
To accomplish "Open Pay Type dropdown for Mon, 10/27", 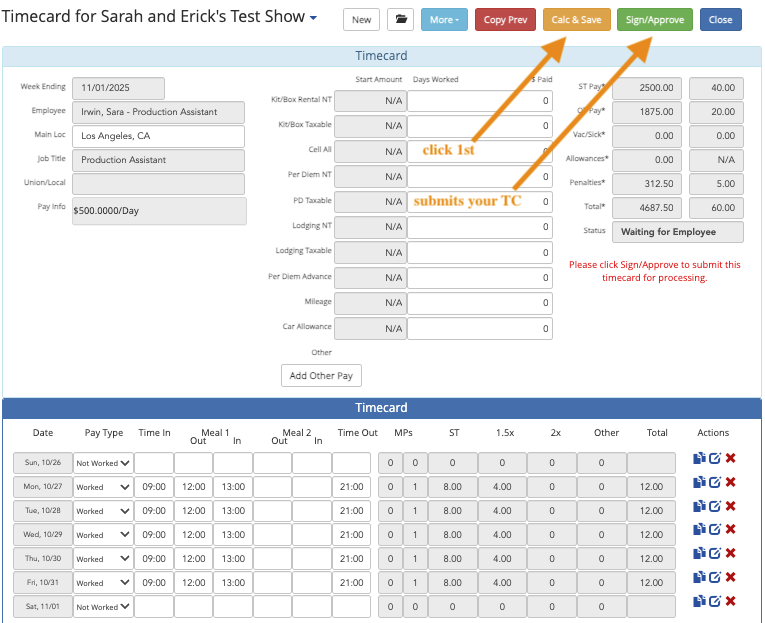I will click(103, 487).
